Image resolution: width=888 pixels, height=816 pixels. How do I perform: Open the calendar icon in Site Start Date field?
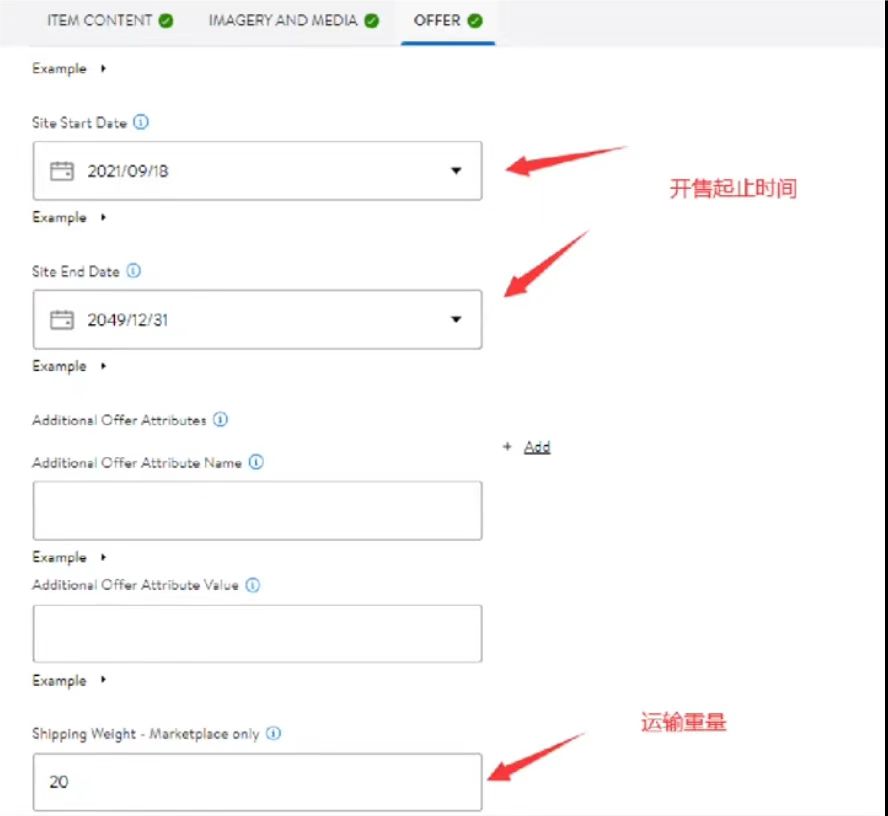click(x=60, y=171)
